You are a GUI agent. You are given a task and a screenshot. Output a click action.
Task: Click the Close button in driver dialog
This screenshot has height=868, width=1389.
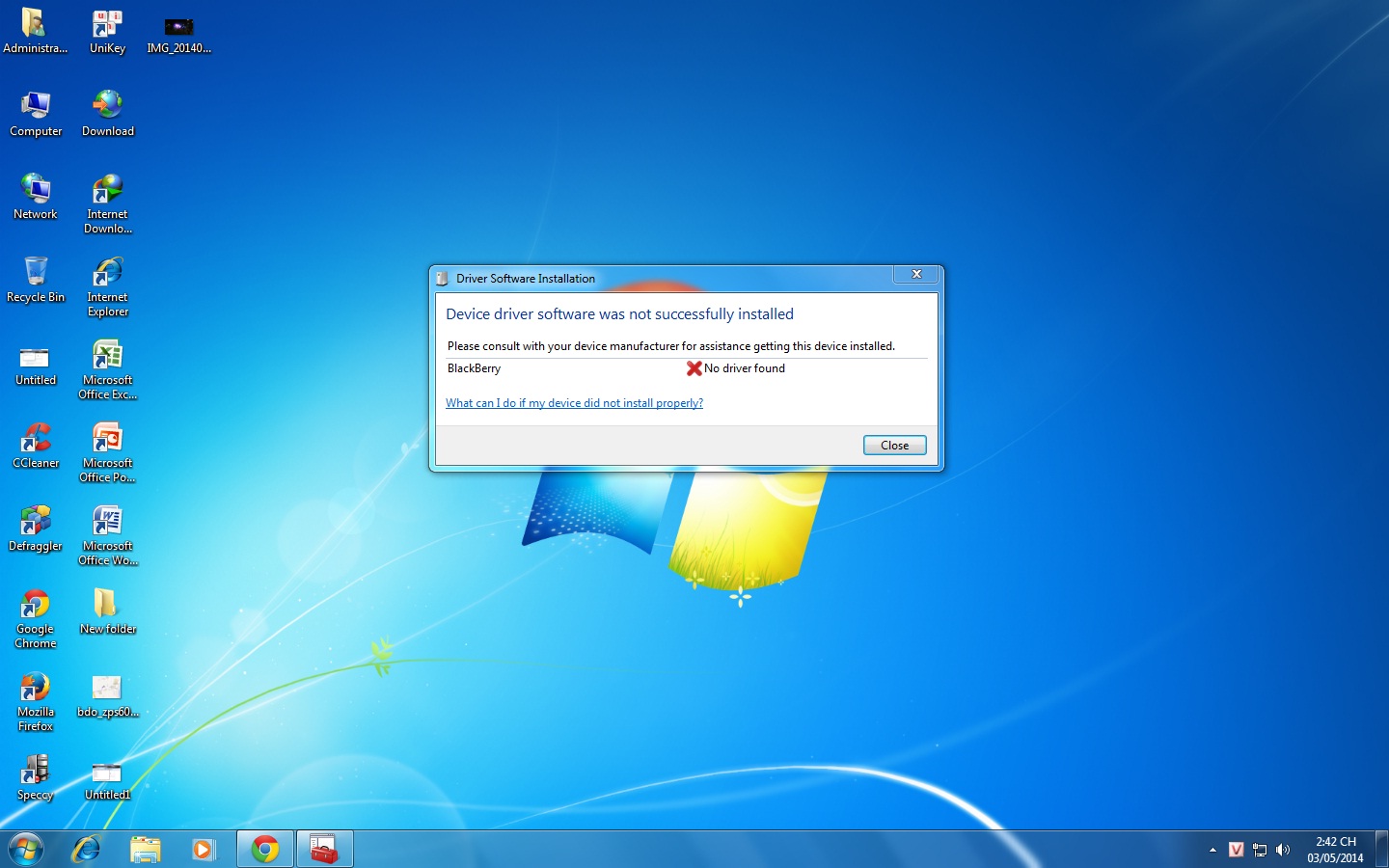click(894, 445)
